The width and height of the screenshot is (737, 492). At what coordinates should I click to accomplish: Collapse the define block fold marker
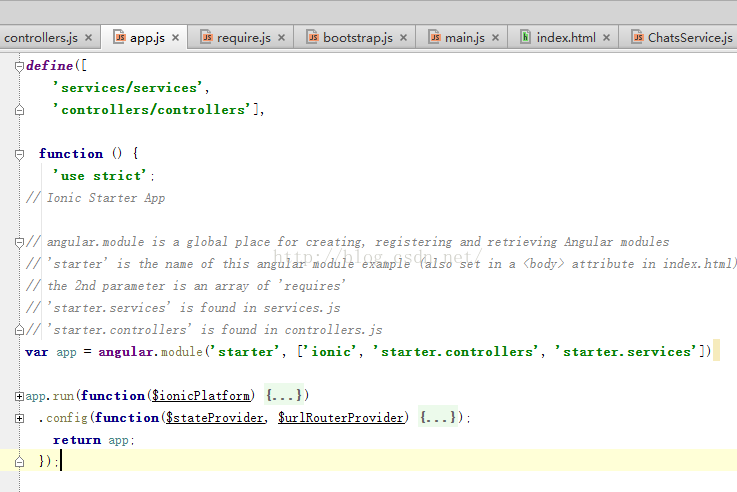19,67
